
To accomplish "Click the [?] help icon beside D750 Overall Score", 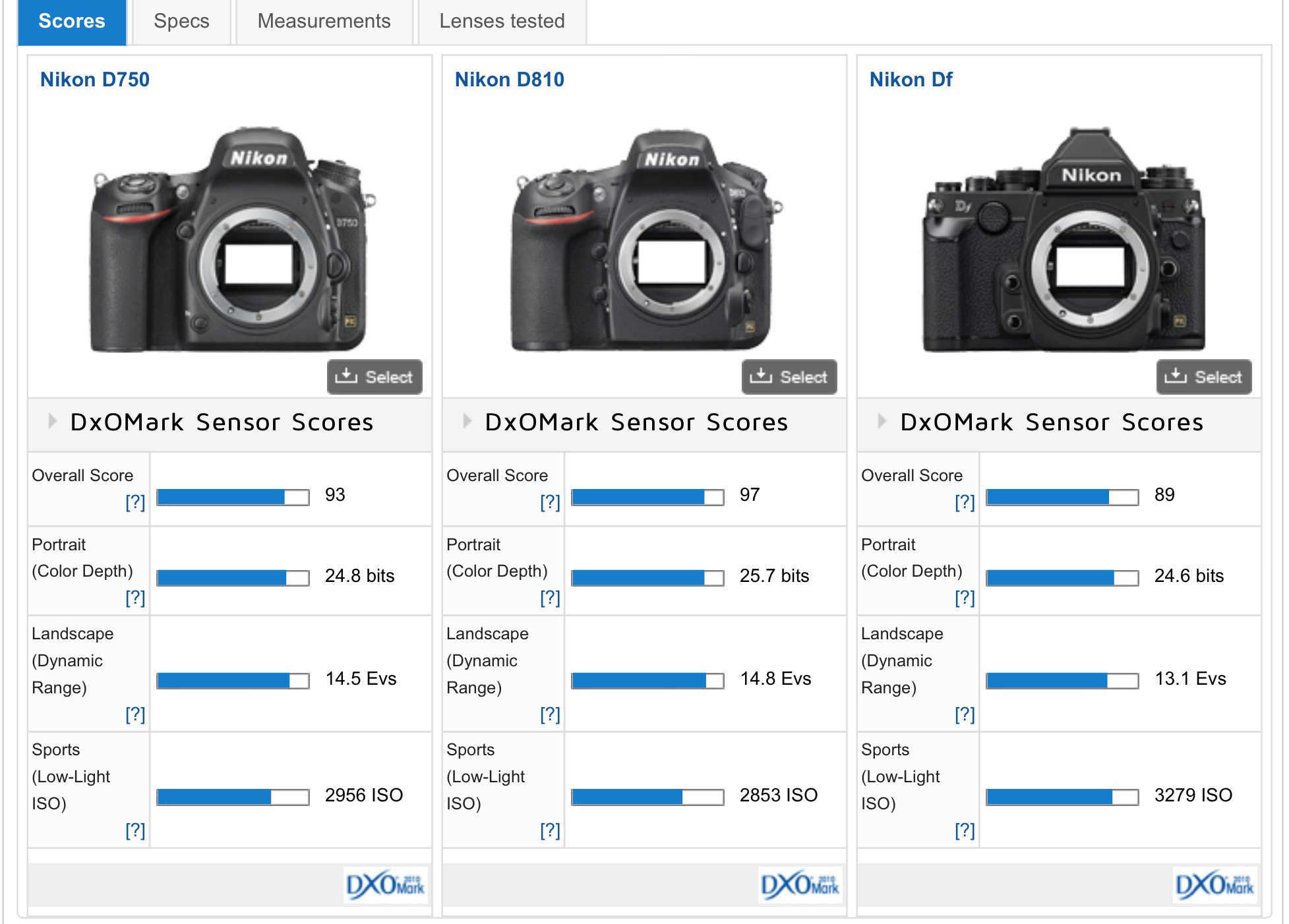I will pos(135,502).
